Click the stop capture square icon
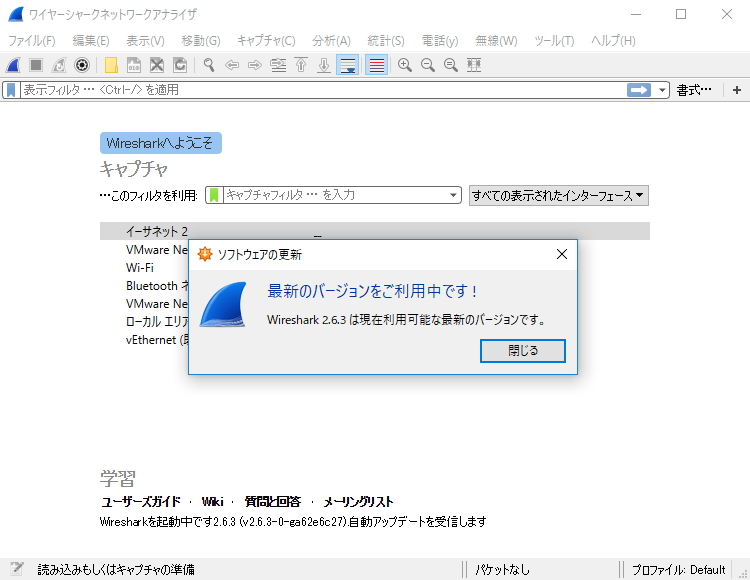The width and height of the screenshot is (750, 580). [36, 65]
